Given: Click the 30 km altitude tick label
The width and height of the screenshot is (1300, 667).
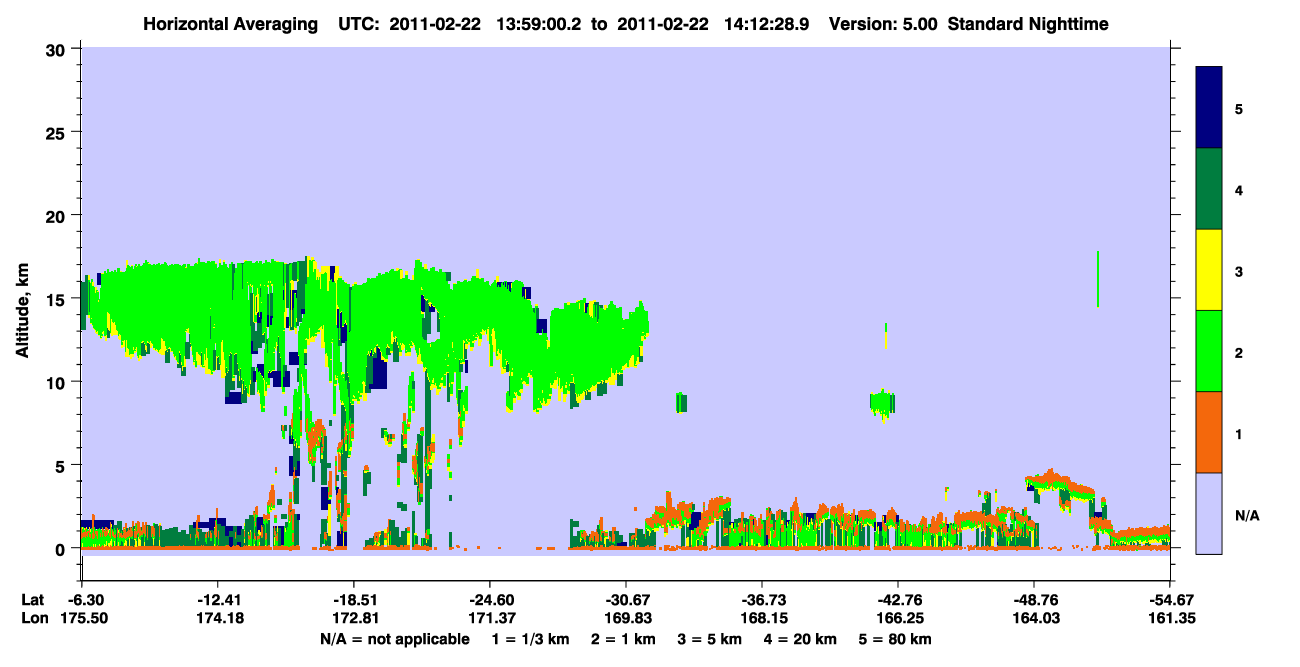Looking at the screenshot, I should click(58, 48).
